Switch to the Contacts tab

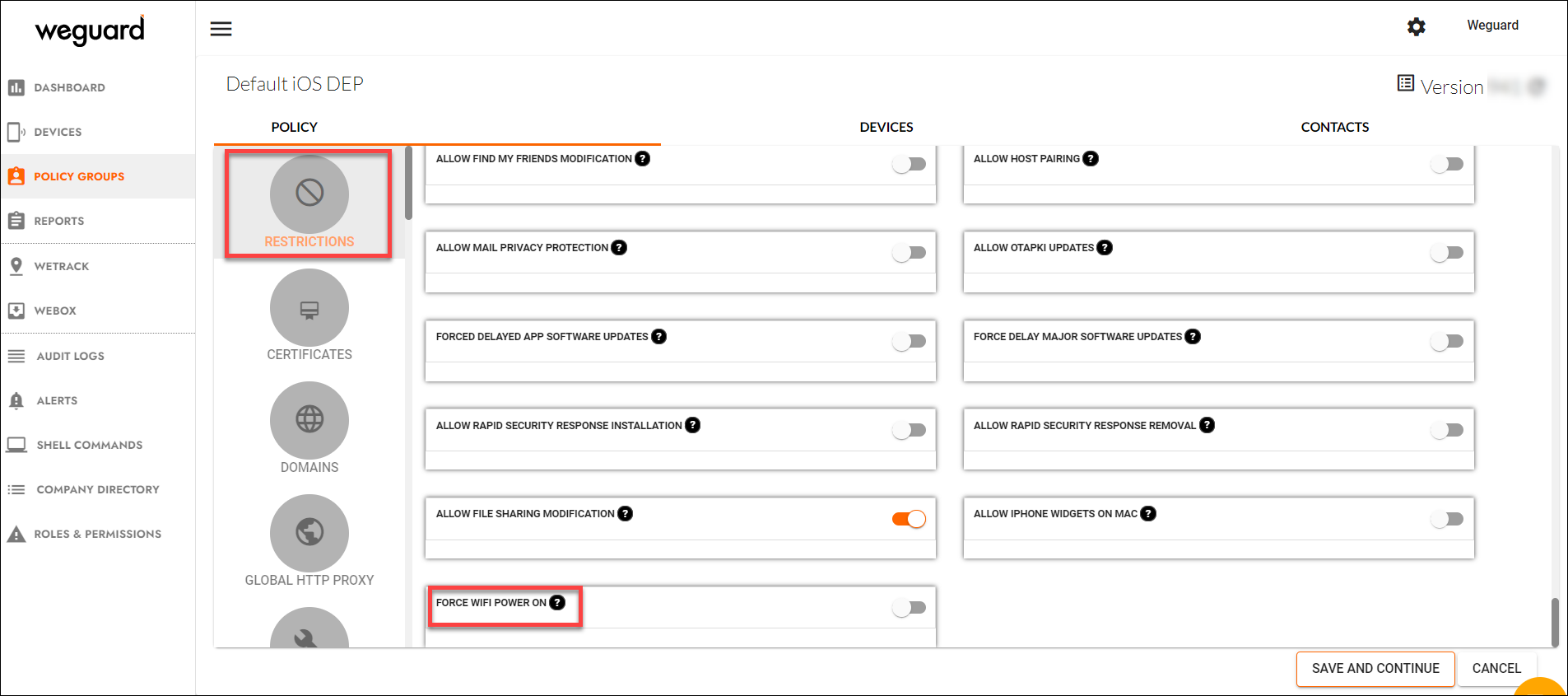pyautogui.click(x=1334, y=127)
